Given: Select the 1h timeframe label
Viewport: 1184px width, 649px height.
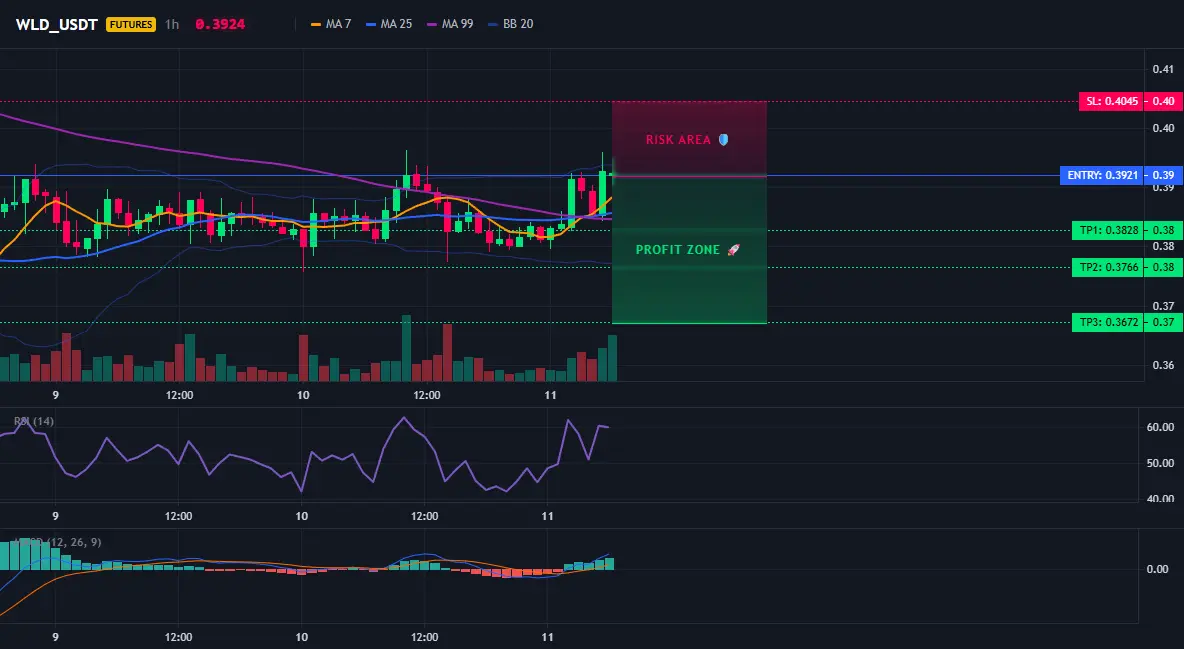Looking at the screenshot, I should click(x=172, y=24).
